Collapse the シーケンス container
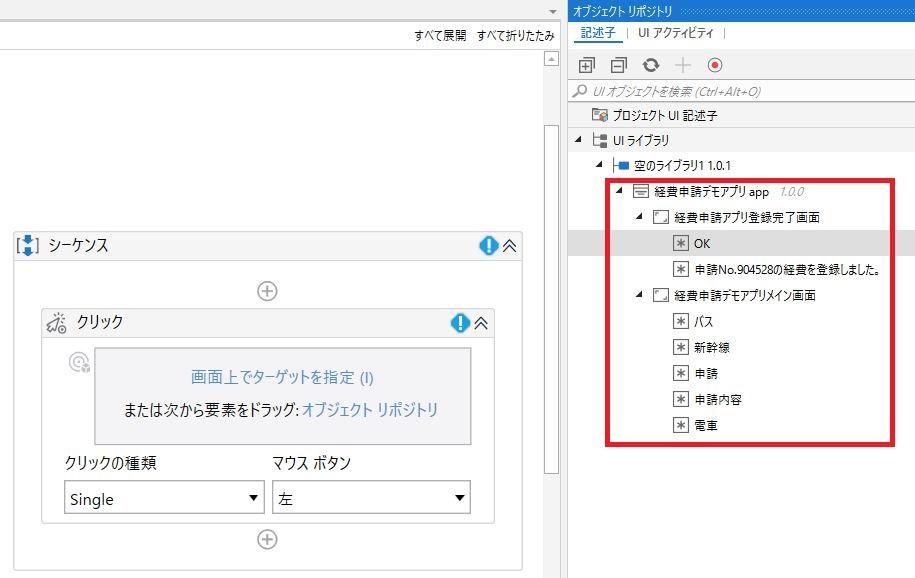915x578 pixels. pyautogui.click(x=509, y=246)
